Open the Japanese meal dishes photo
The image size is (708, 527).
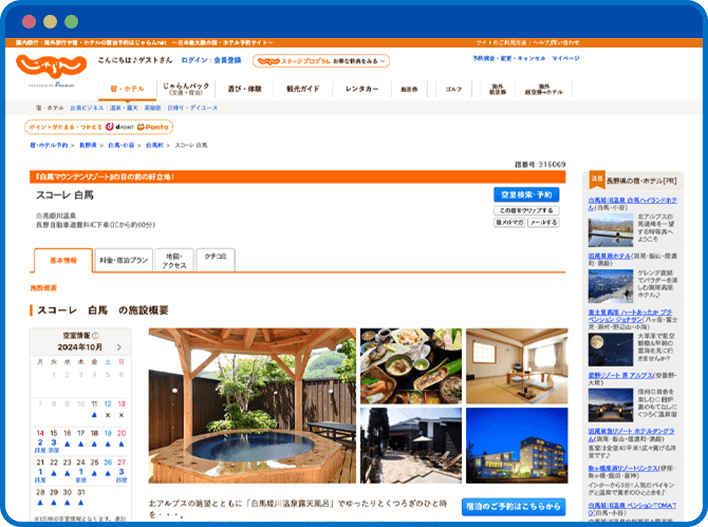(x=411, y=366)
